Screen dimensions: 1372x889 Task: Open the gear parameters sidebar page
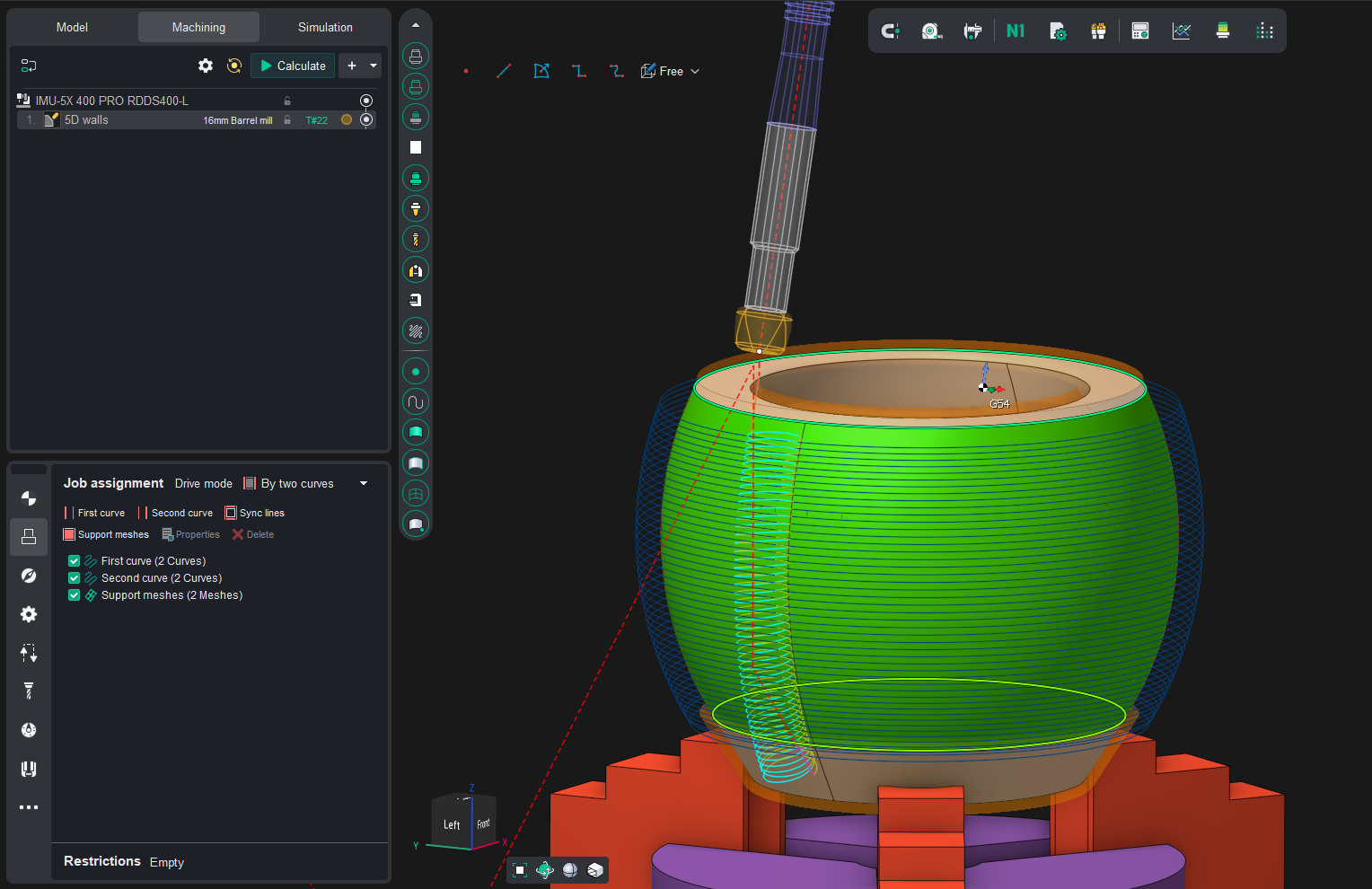(x=29, y=614)
